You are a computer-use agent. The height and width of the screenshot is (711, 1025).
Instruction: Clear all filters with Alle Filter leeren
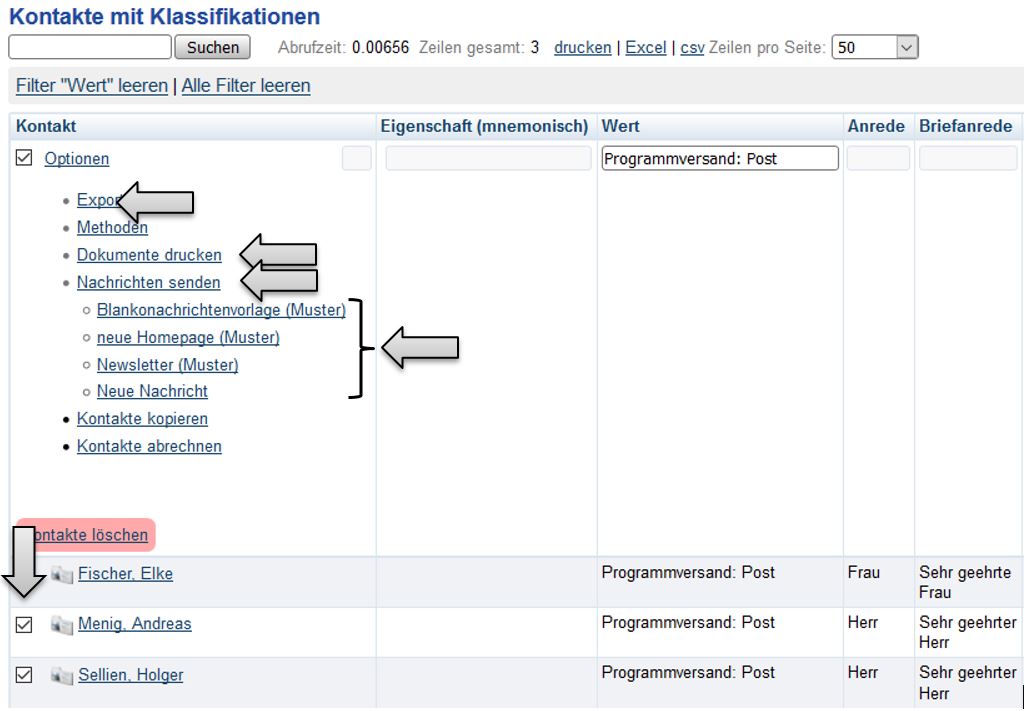pyautogui.click(x=246, y=86)
